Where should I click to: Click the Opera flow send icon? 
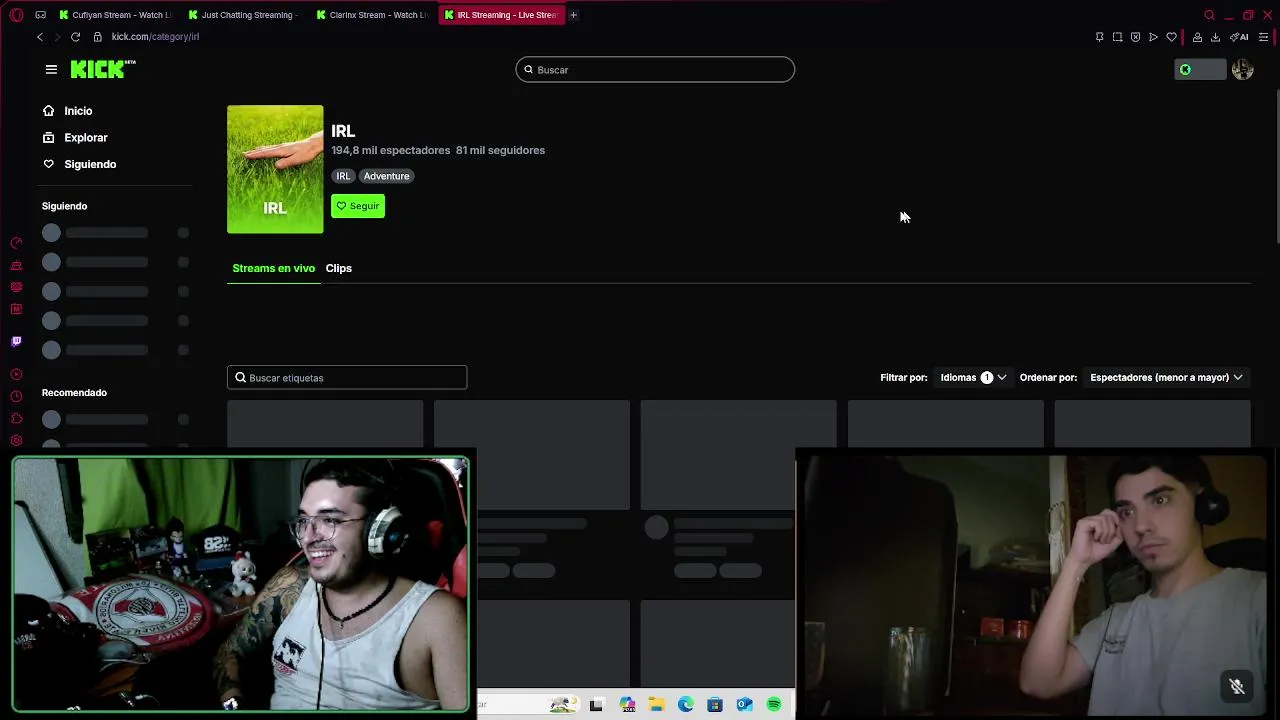(1153, 37)
